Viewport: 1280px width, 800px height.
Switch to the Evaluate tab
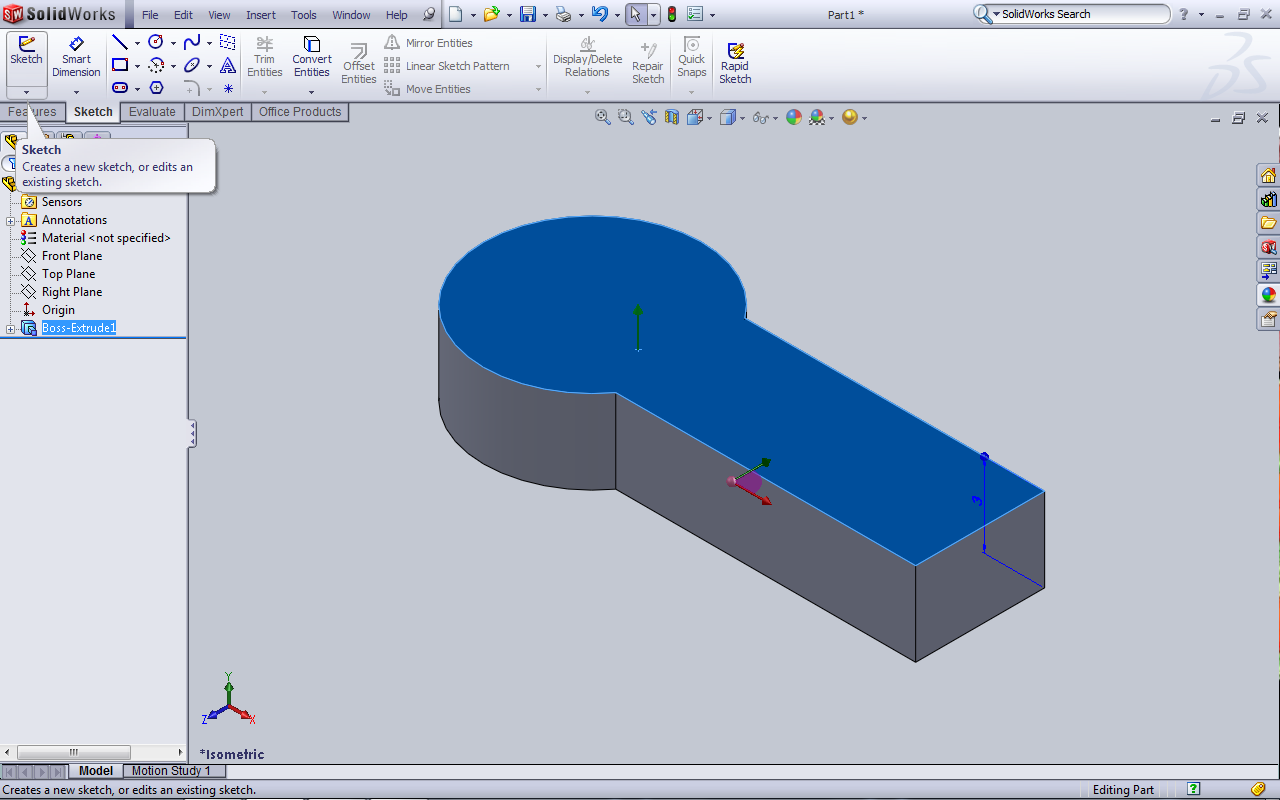coord(152,112)
